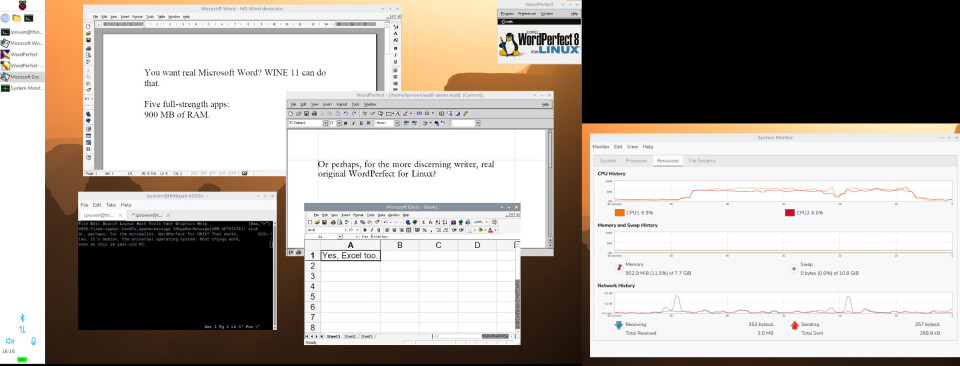
Task: Open WordPerfect's <None> styles dropdown
Action: 396,123
